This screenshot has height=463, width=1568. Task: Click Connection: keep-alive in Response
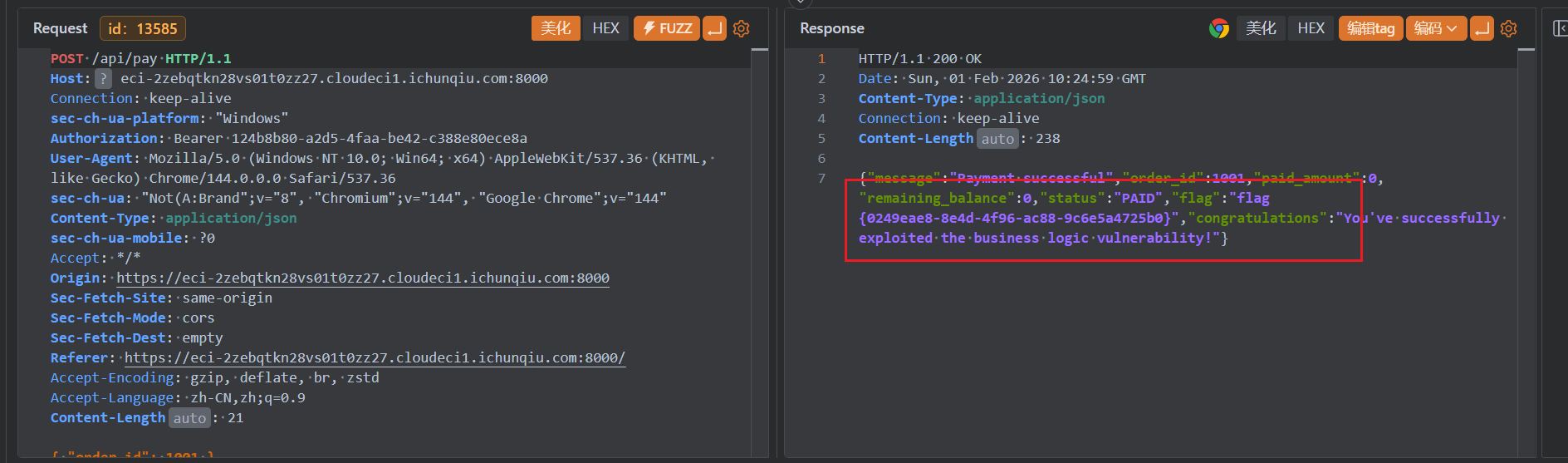tap(949, 118)
